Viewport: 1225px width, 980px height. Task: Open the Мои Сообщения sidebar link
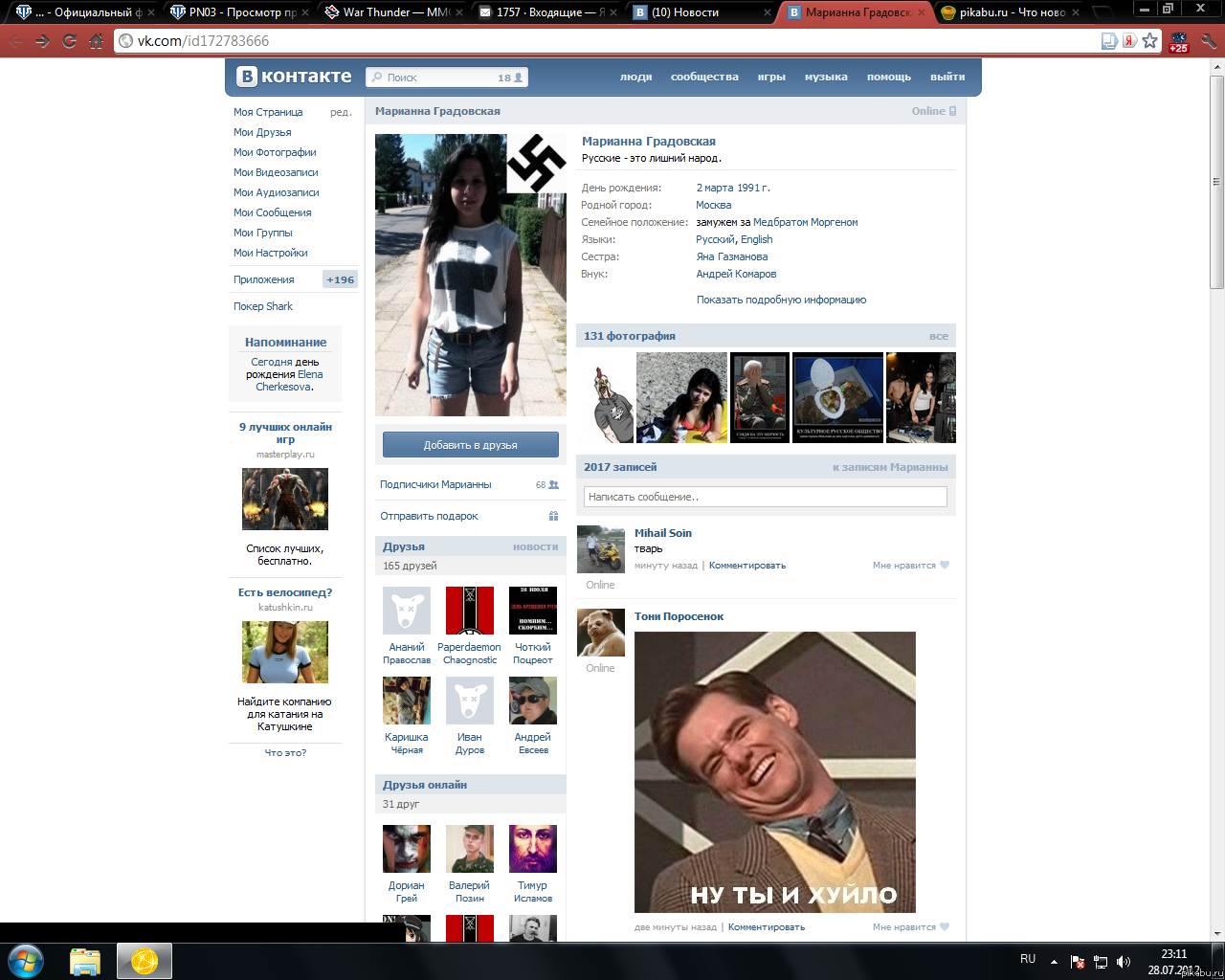click(x=273, y=212)
